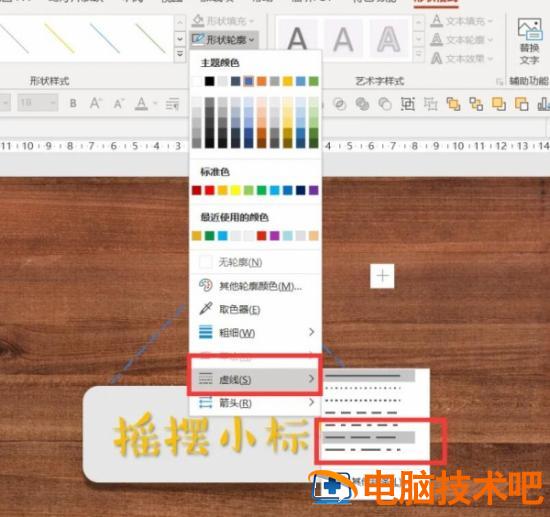Click the chevron on the 粗细 row
This screenshot has width=550, height=517.
point(311,332)
